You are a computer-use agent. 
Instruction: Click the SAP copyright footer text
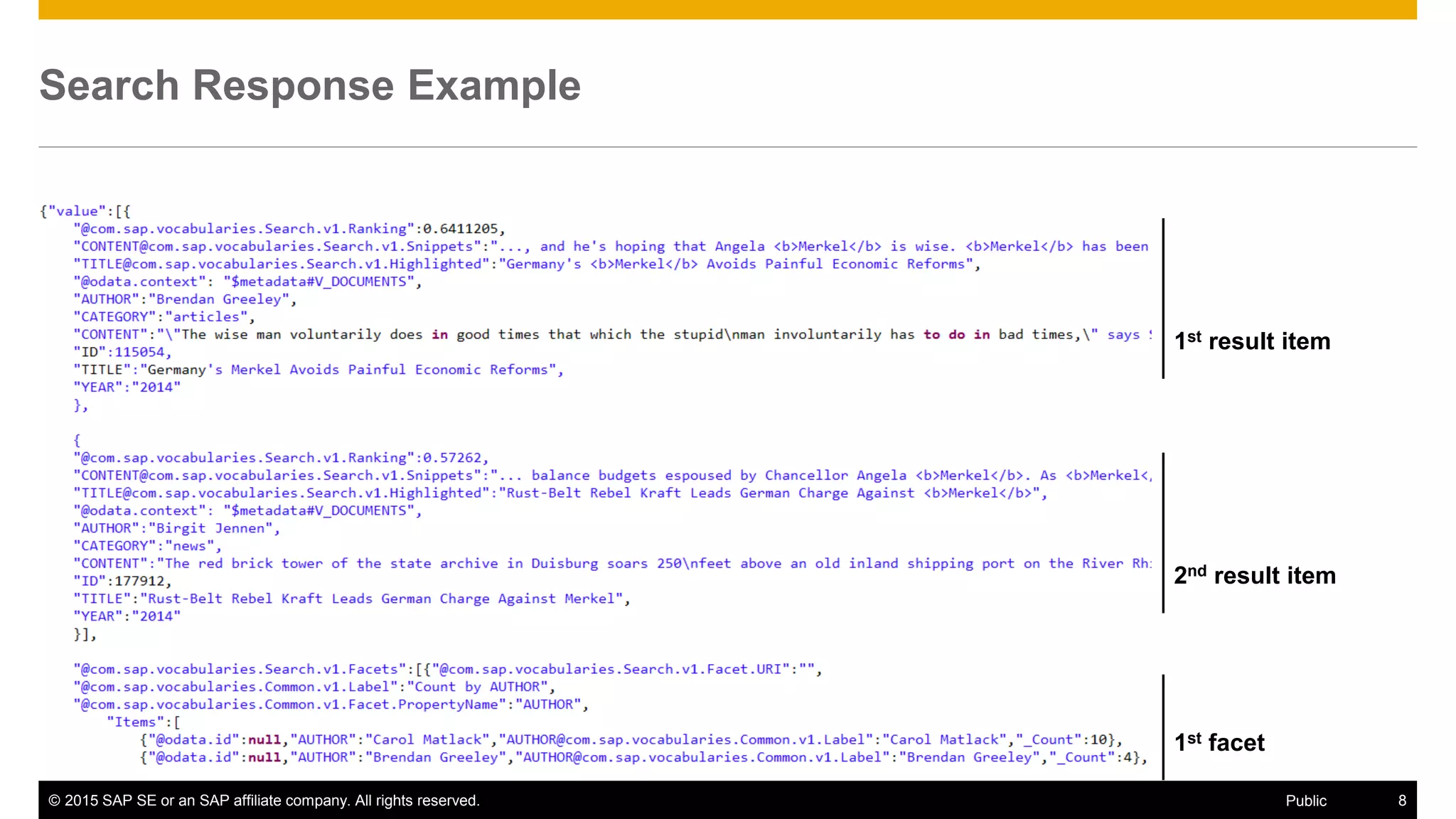[264, 801]
